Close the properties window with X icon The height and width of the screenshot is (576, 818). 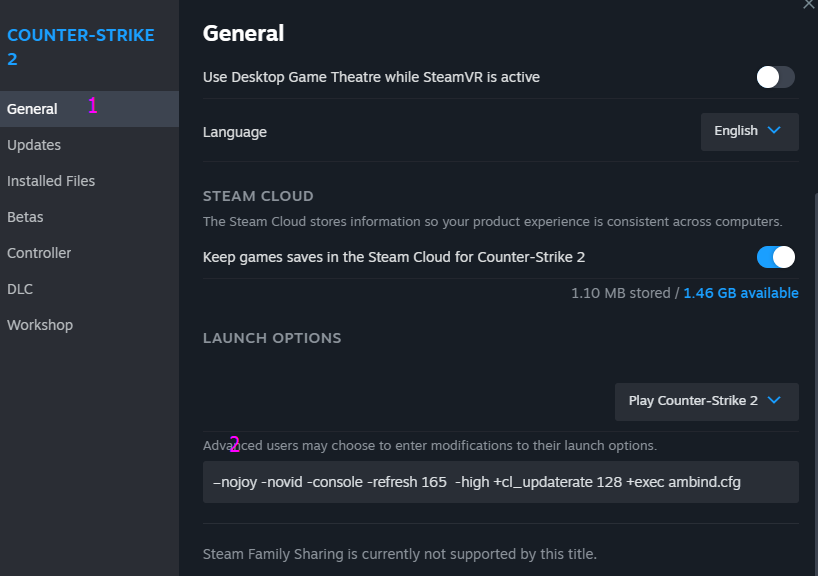pos(808,5)
